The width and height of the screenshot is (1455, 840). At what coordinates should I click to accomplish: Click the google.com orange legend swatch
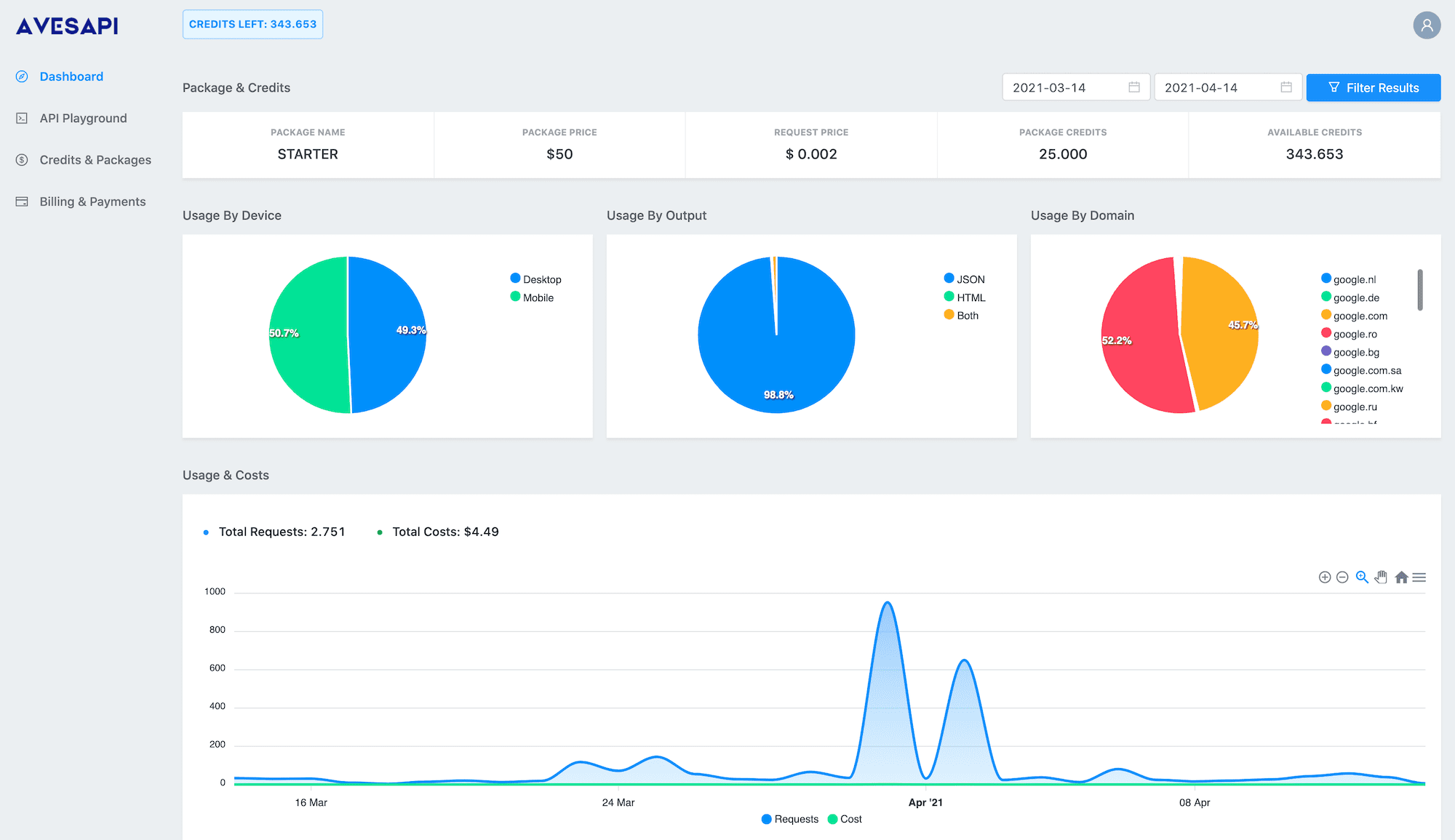click(1326, 315)
